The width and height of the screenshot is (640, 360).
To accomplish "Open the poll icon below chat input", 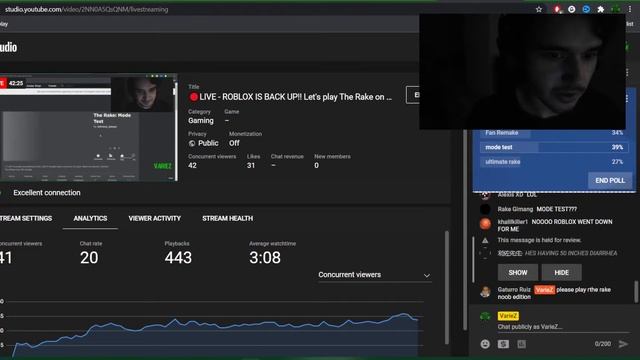I will (522, 344).
